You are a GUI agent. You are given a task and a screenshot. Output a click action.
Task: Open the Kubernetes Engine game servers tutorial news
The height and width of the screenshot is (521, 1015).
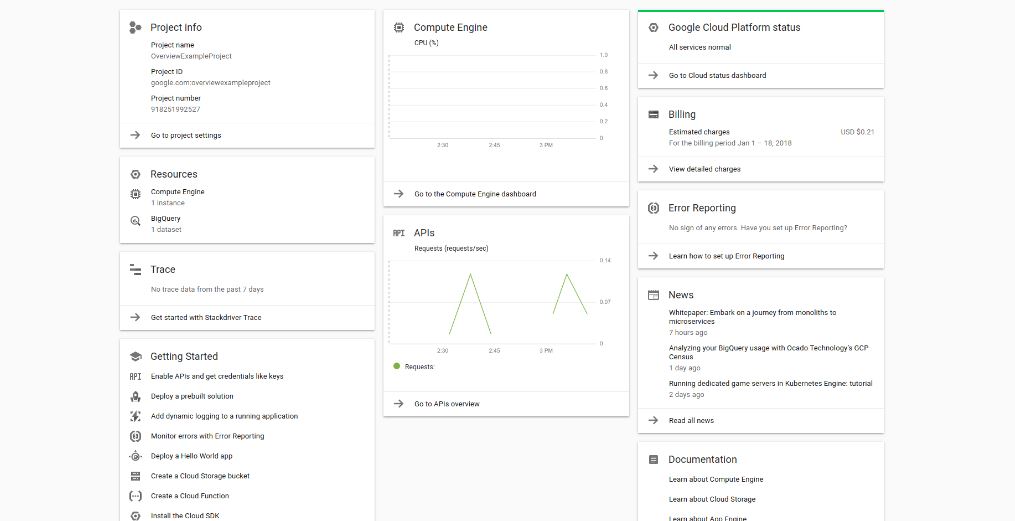point(770,384)
